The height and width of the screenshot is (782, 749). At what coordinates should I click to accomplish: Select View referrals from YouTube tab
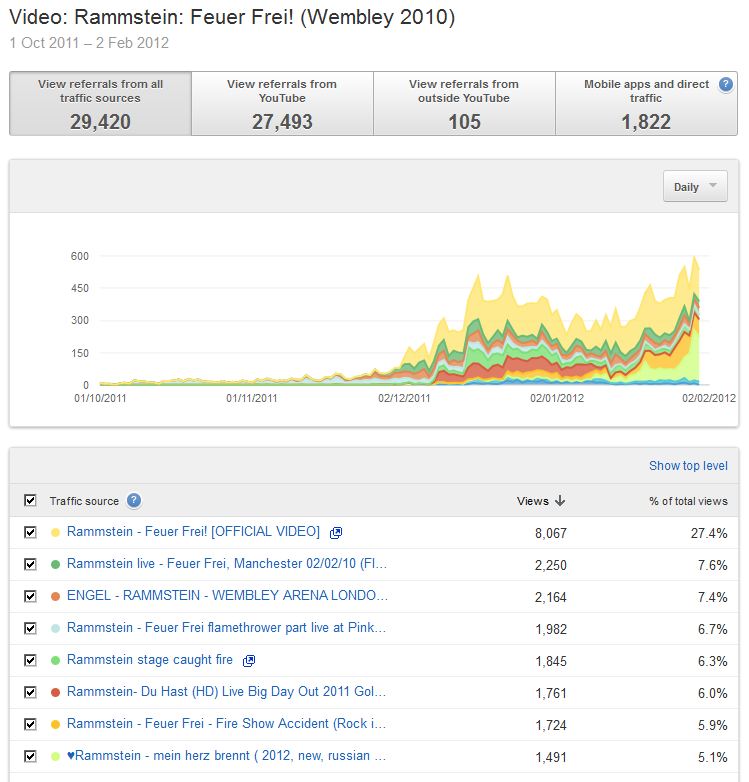pyautogui.click(x=282, y=103)
